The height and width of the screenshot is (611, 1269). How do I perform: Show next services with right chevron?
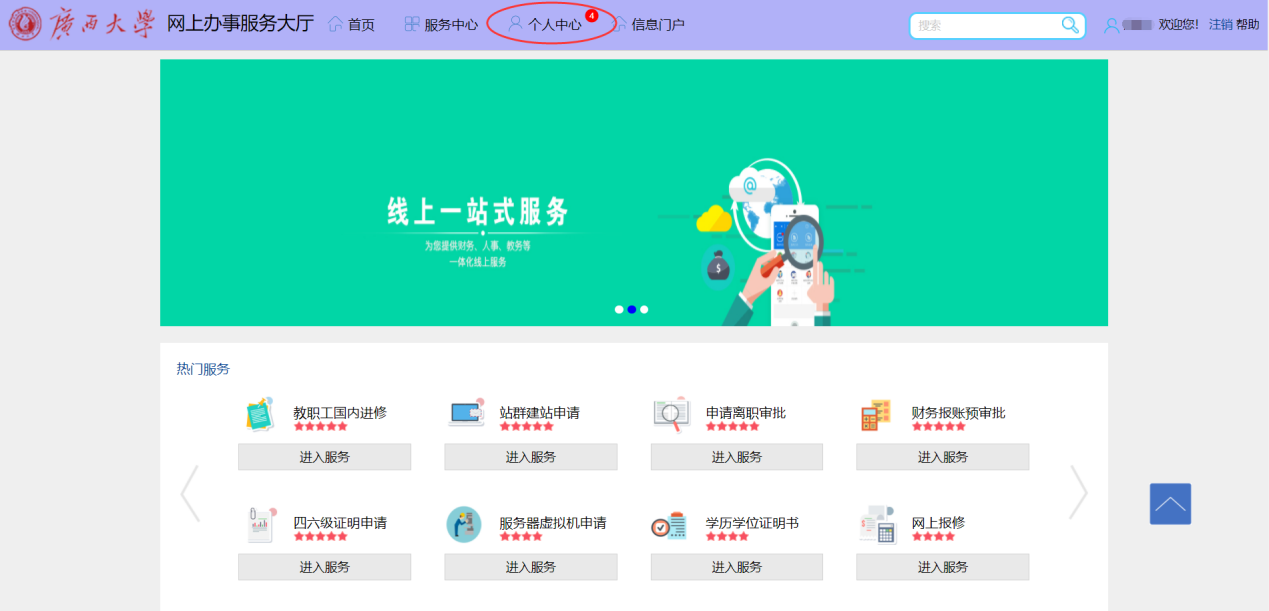click(1078, 493)
